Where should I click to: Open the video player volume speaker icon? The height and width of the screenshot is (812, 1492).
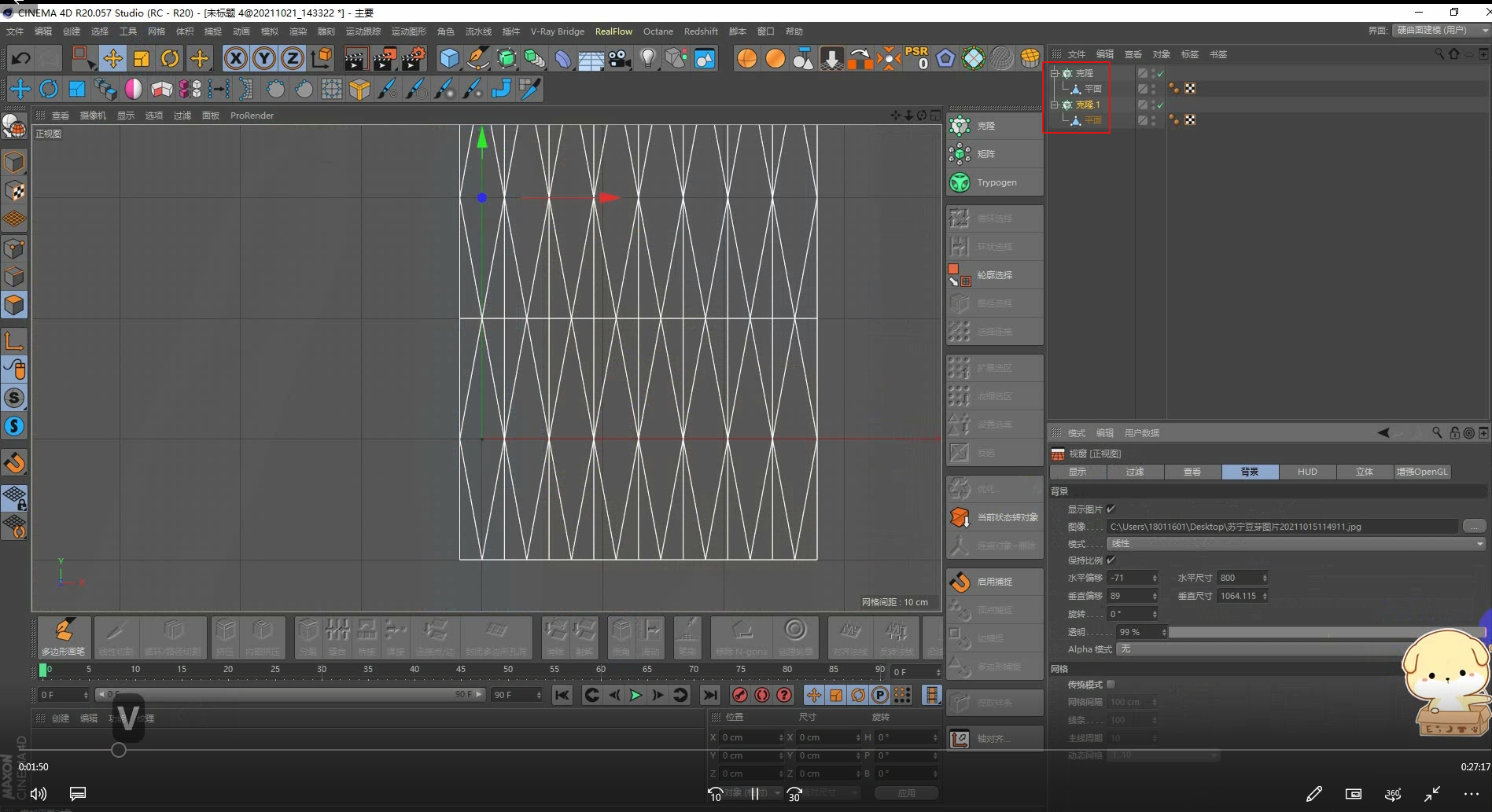(x=39, y=794)
